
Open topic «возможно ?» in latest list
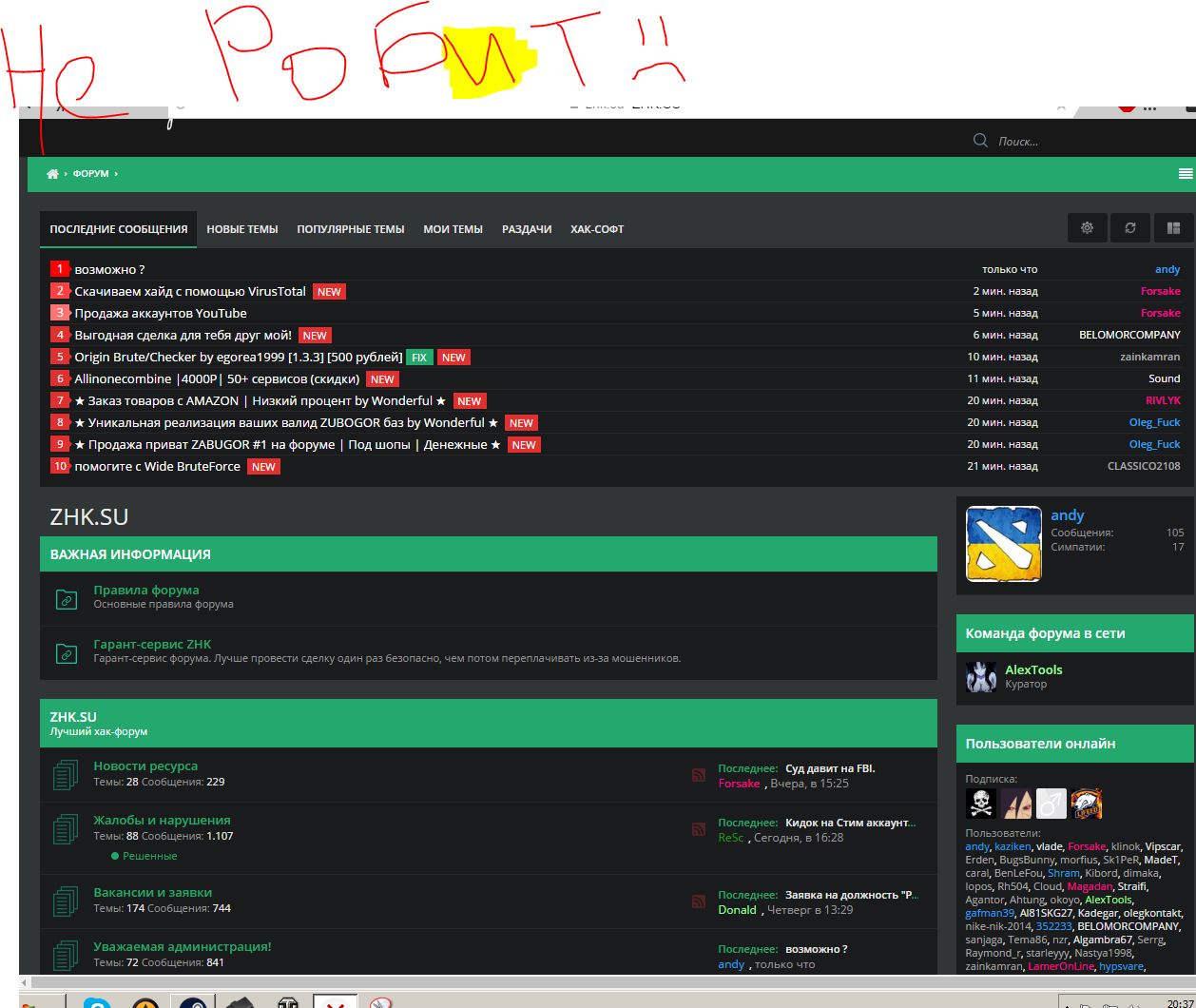(109, 269)
